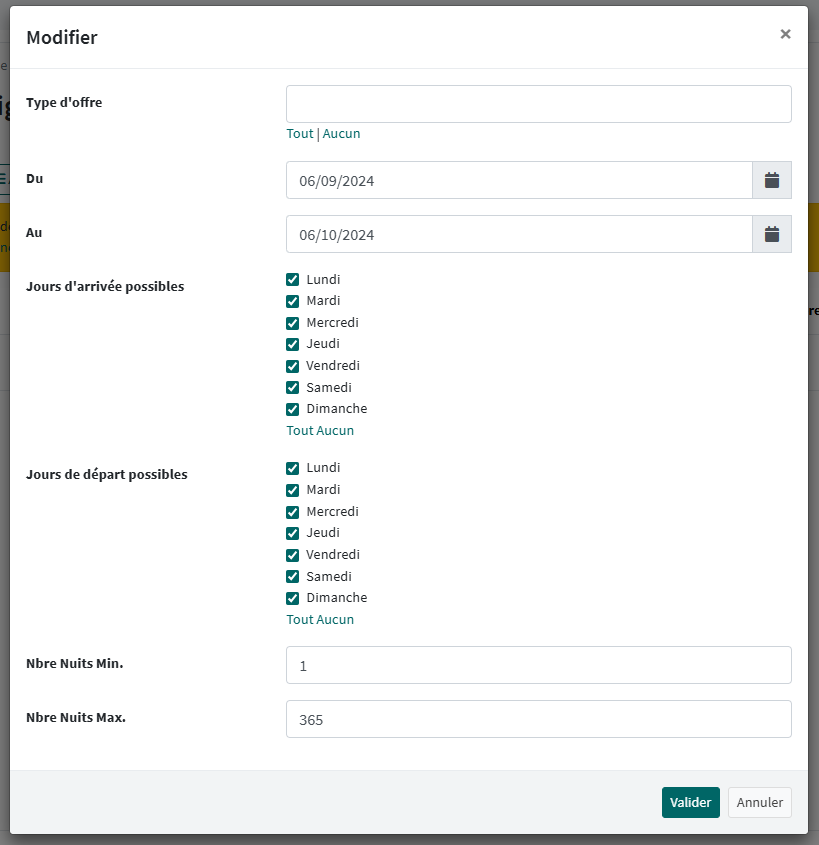Uncheck Dimanche in arrival days
This screenshot has width=819, height=845.
pos(293,409)
